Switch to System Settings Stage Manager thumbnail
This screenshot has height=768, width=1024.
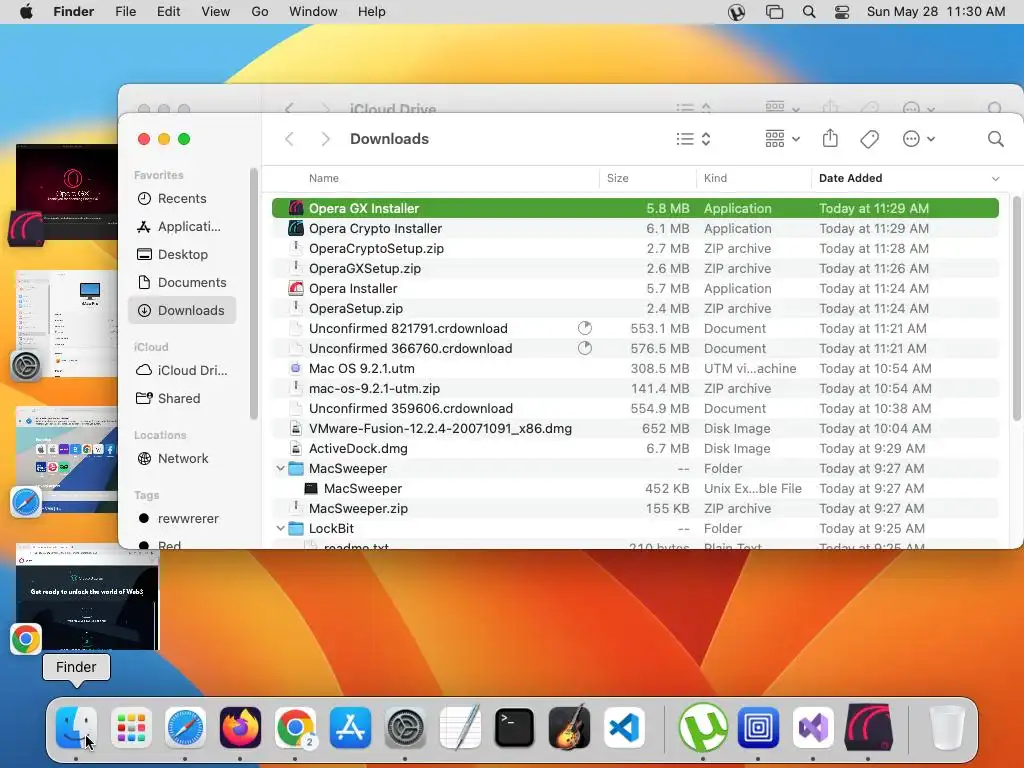click(67, 323)
